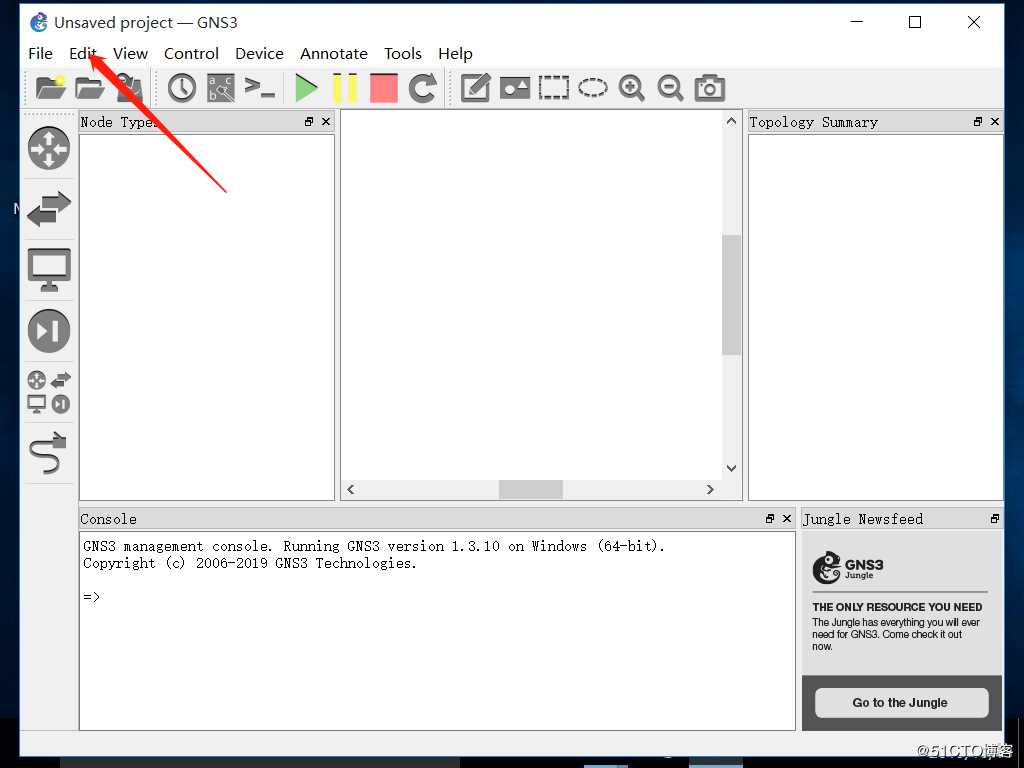1024x768 pixels.
Task: Browse Switches in the device sidebar
Action: click(x=49, y=209)
